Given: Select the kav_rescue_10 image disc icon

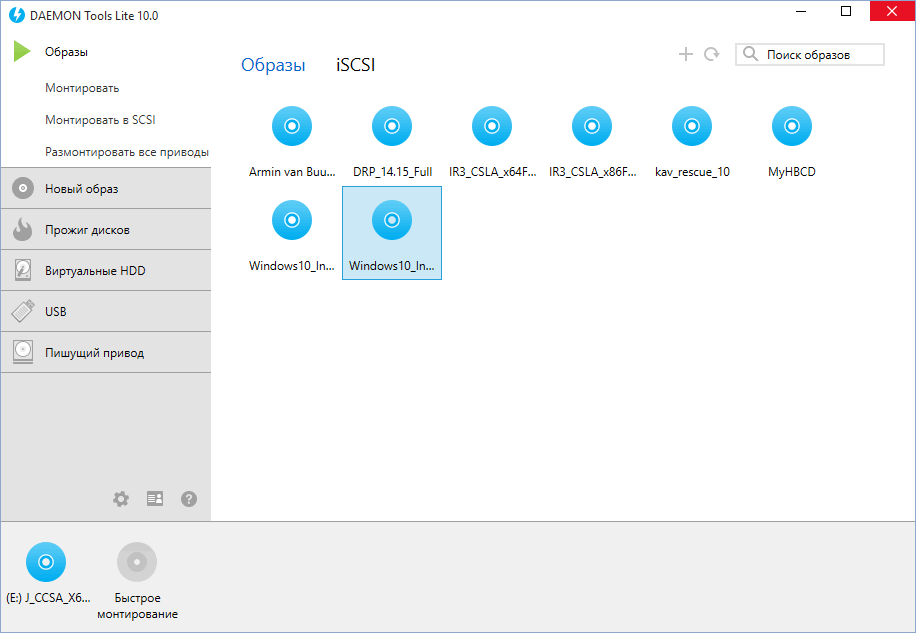Looking at the screenshot, I should pos(692,126).
